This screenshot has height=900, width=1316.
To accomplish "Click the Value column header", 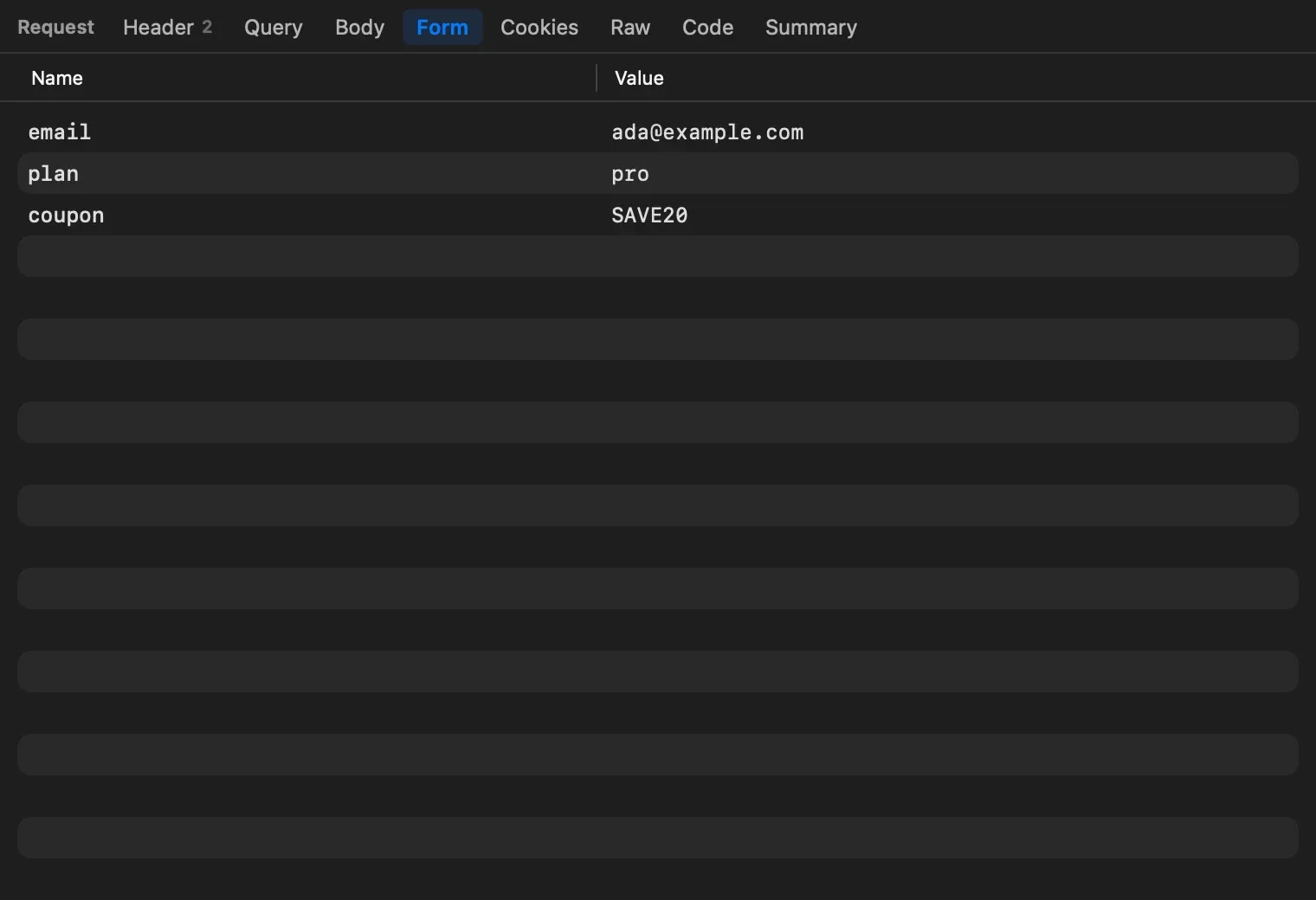I will pyautogui.click(x=639, y=78).
